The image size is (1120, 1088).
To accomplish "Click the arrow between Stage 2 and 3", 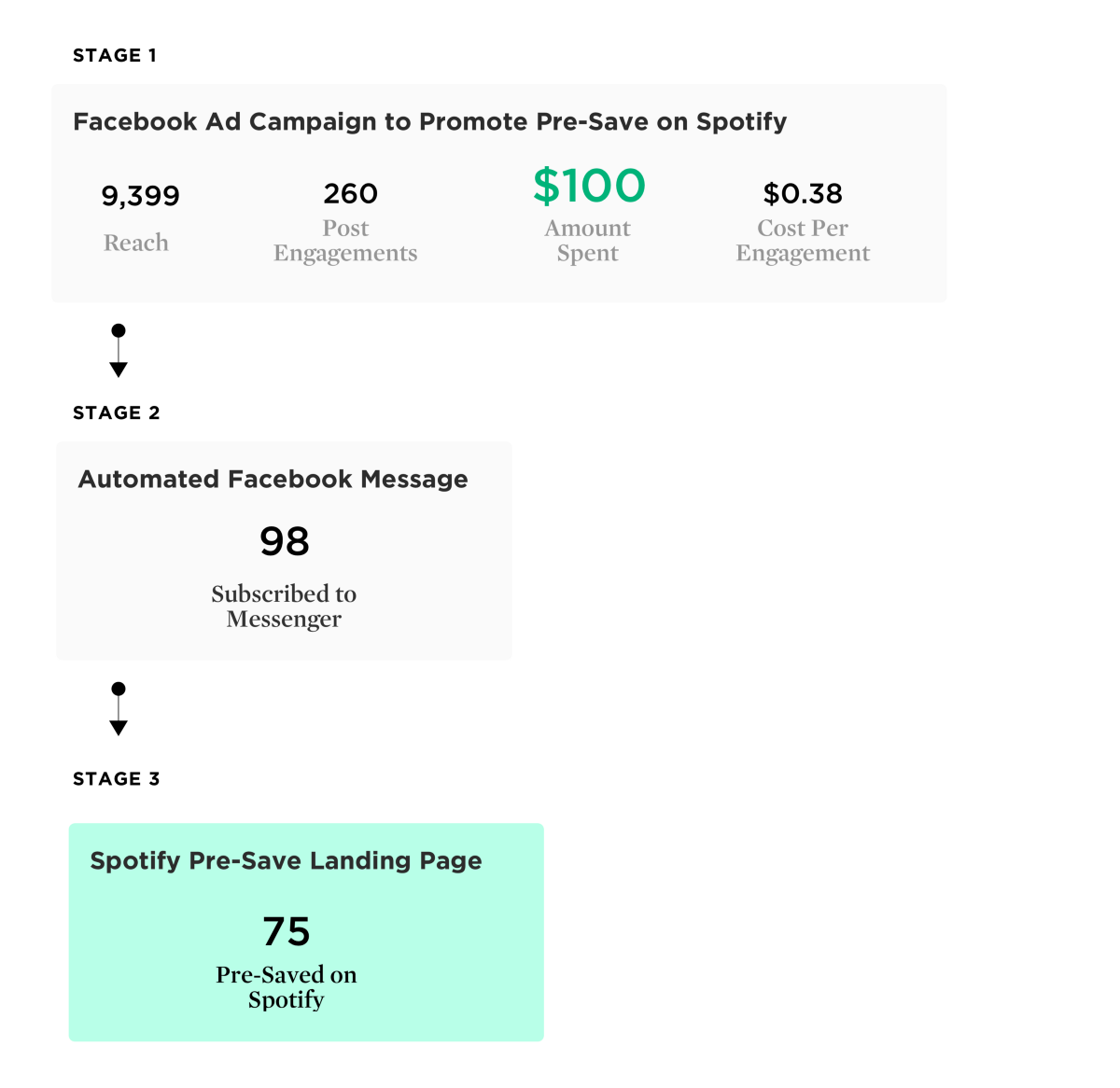I will [119, 709].
